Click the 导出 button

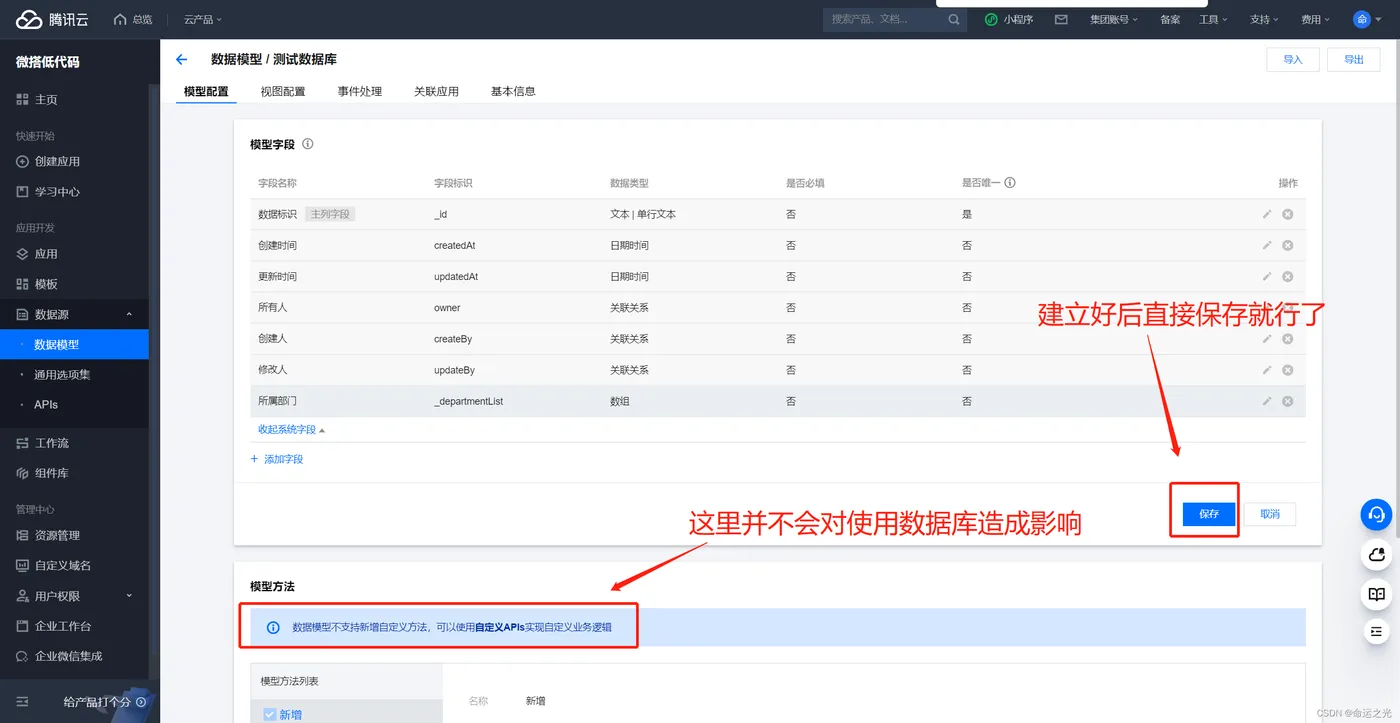[x=1354, y=60]
